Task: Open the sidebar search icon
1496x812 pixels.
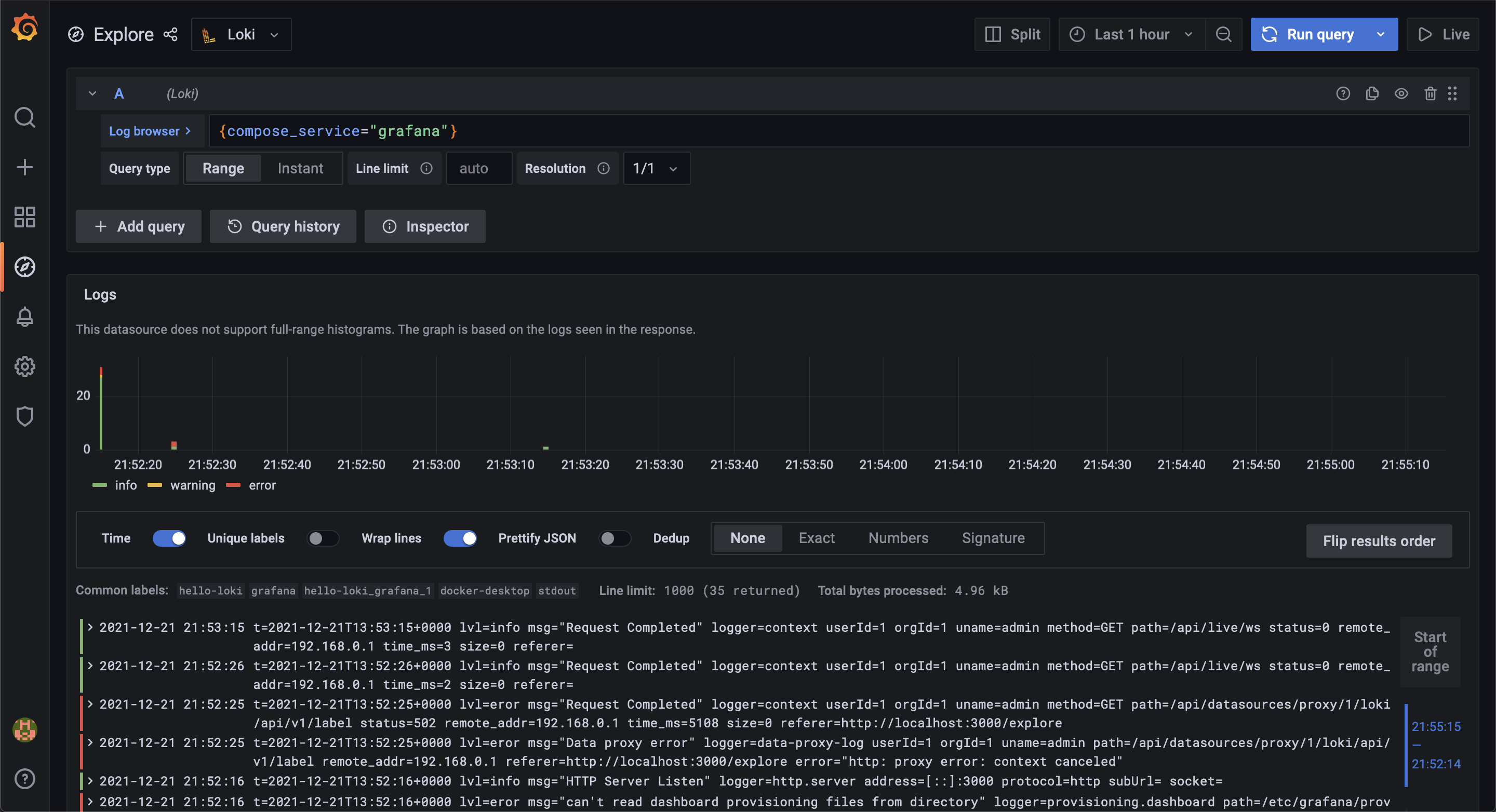Action: coord(24,117)
